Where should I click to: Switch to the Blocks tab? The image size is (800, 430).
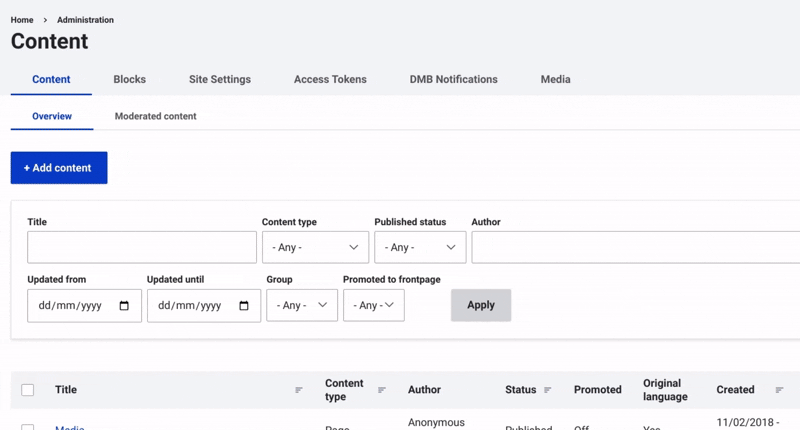pos(129,79)
